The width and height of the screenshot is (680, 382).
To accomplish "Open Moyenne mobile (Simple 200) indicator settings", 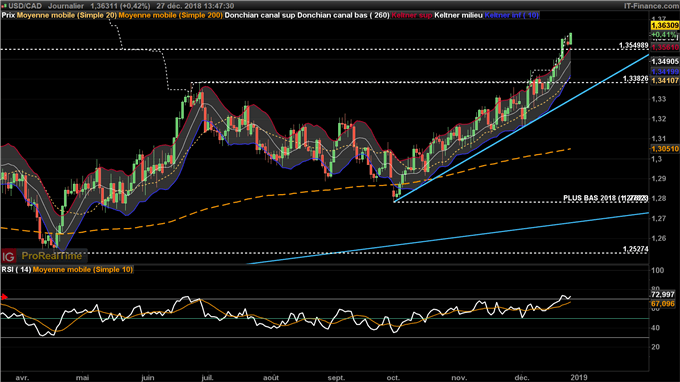I will [170, 15].
